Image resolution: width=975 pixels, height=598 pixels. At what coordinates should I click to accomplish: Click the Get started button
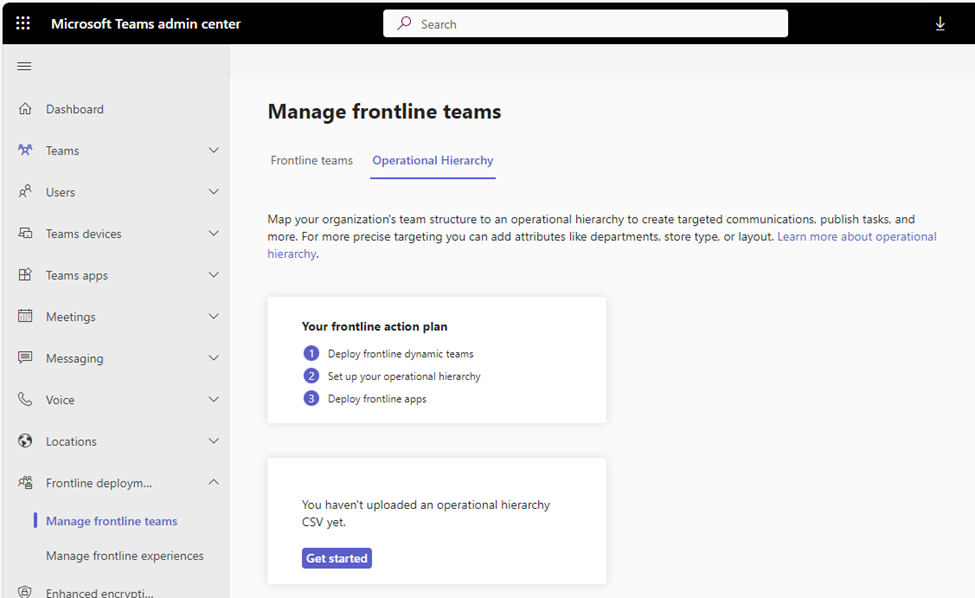pyautogui.click(x=337, y=558)
